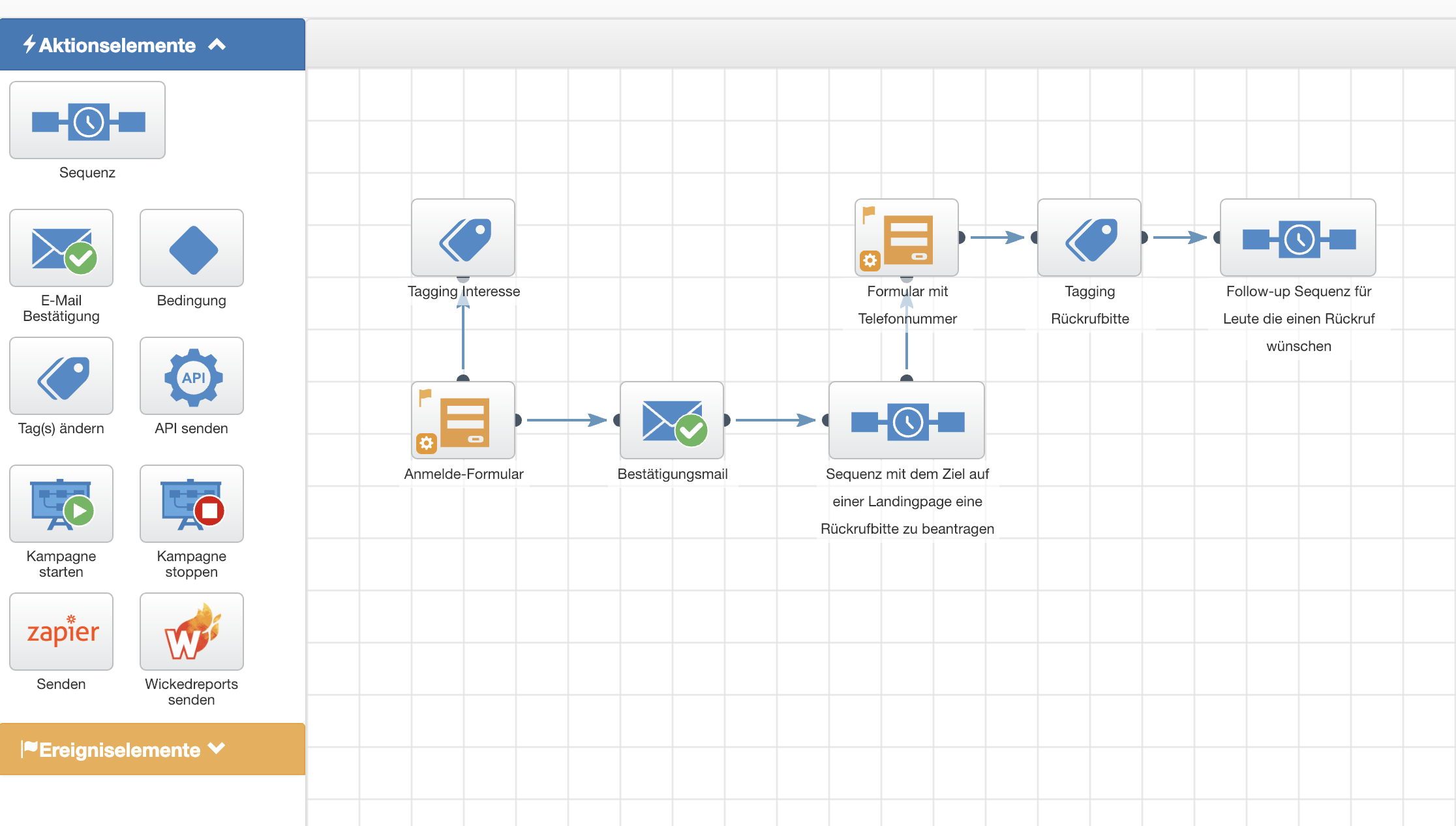Click the Bestätigungsmail node on canvas
The image size is (1456, 826).
672,420
